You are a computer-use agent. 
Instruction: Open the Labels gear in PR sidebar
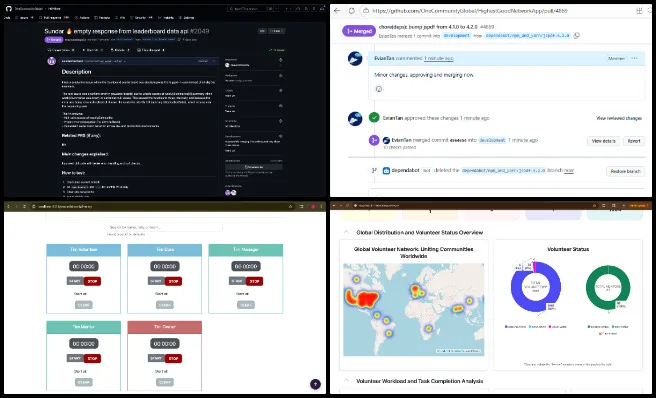280,90
